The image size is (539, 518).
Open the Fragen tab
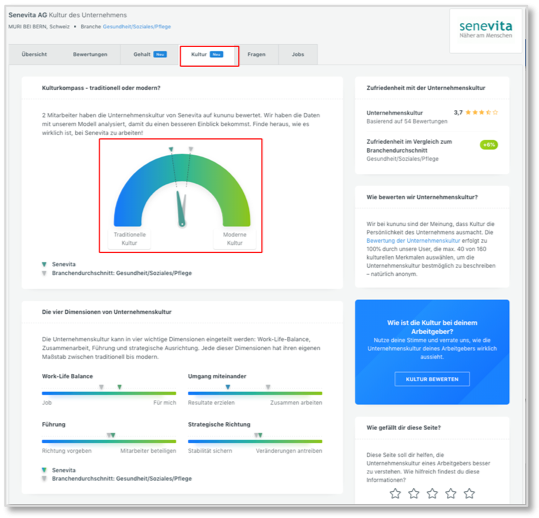coord(256,54)
